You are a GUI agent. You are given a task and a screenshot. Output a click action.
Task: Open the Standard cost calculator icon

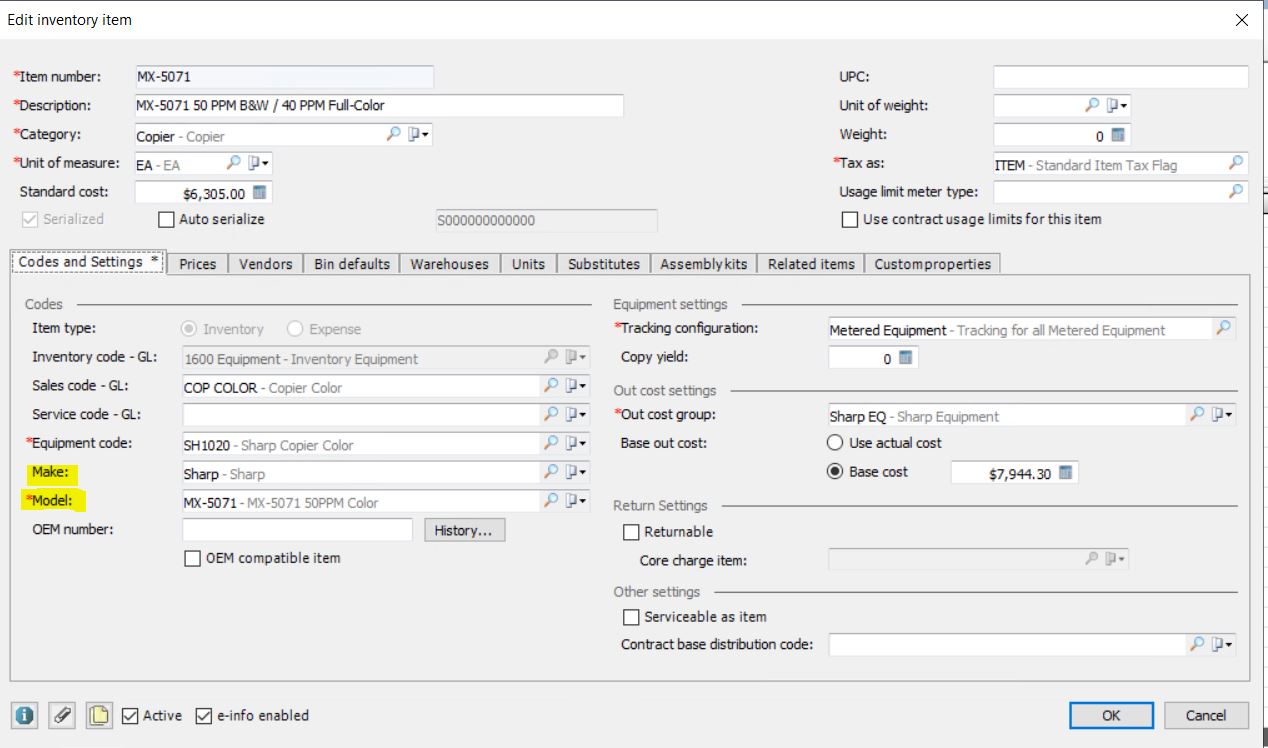click(260, 192)
